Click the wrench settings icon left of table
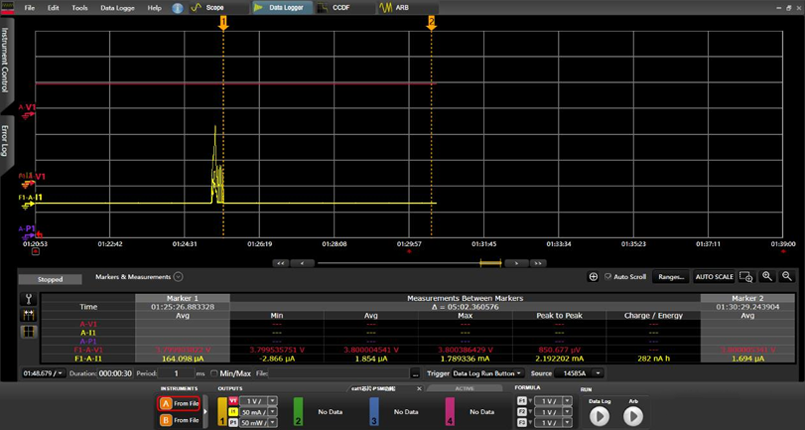805x430 pixels. [28, 299]
